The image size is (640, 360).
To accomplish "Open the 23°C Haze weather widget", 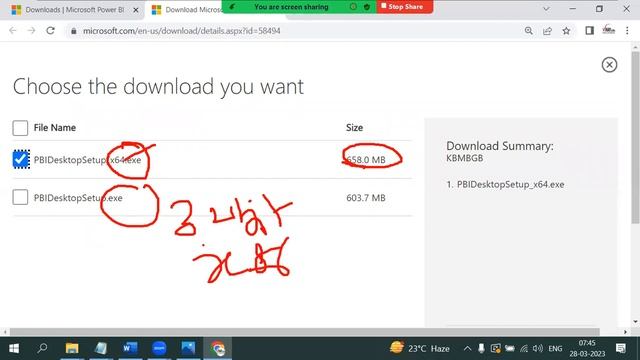I will 419,348.
